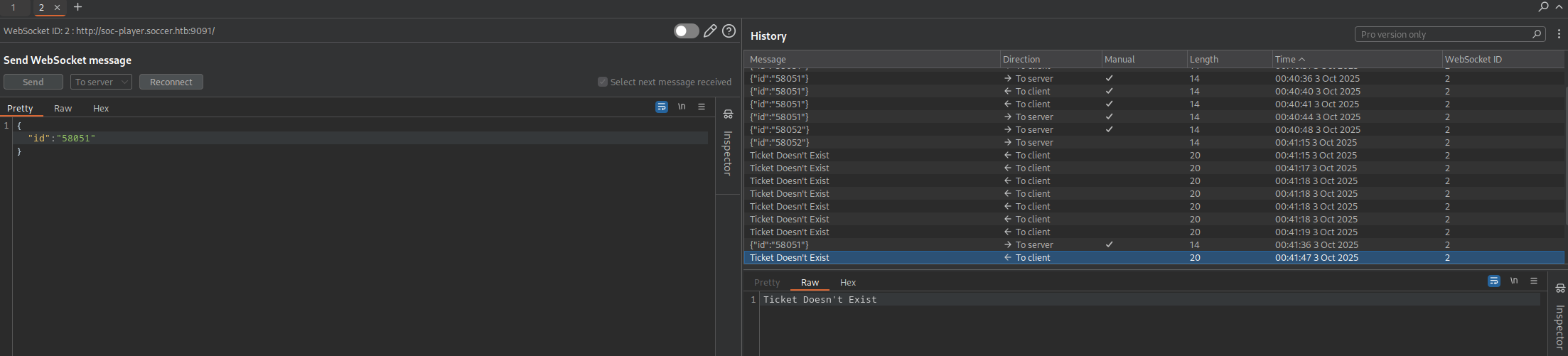Open the To server direction dropdown

click(101, 82)
